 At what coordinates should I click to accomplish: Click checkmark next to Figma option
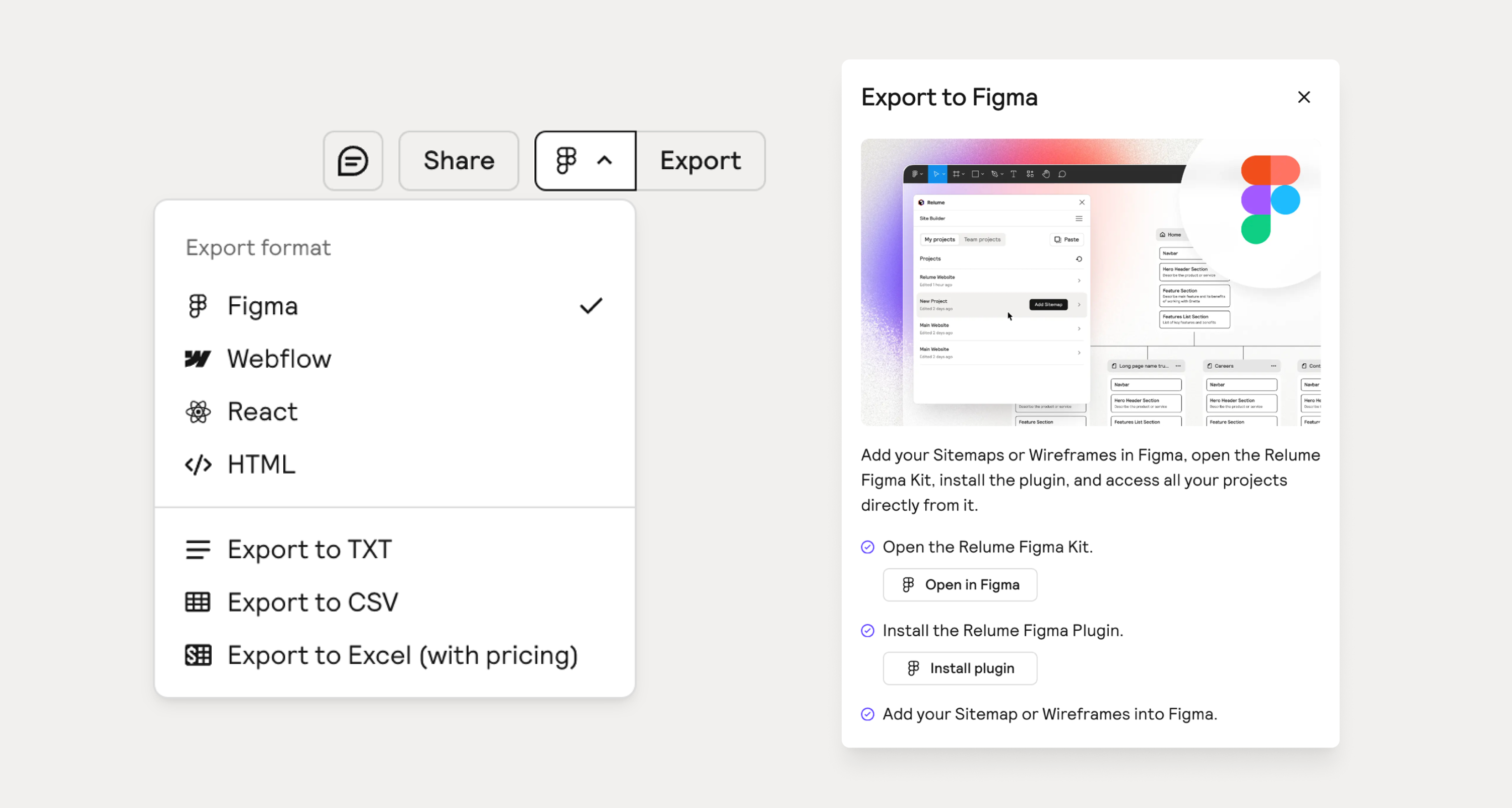click(591, 306)
